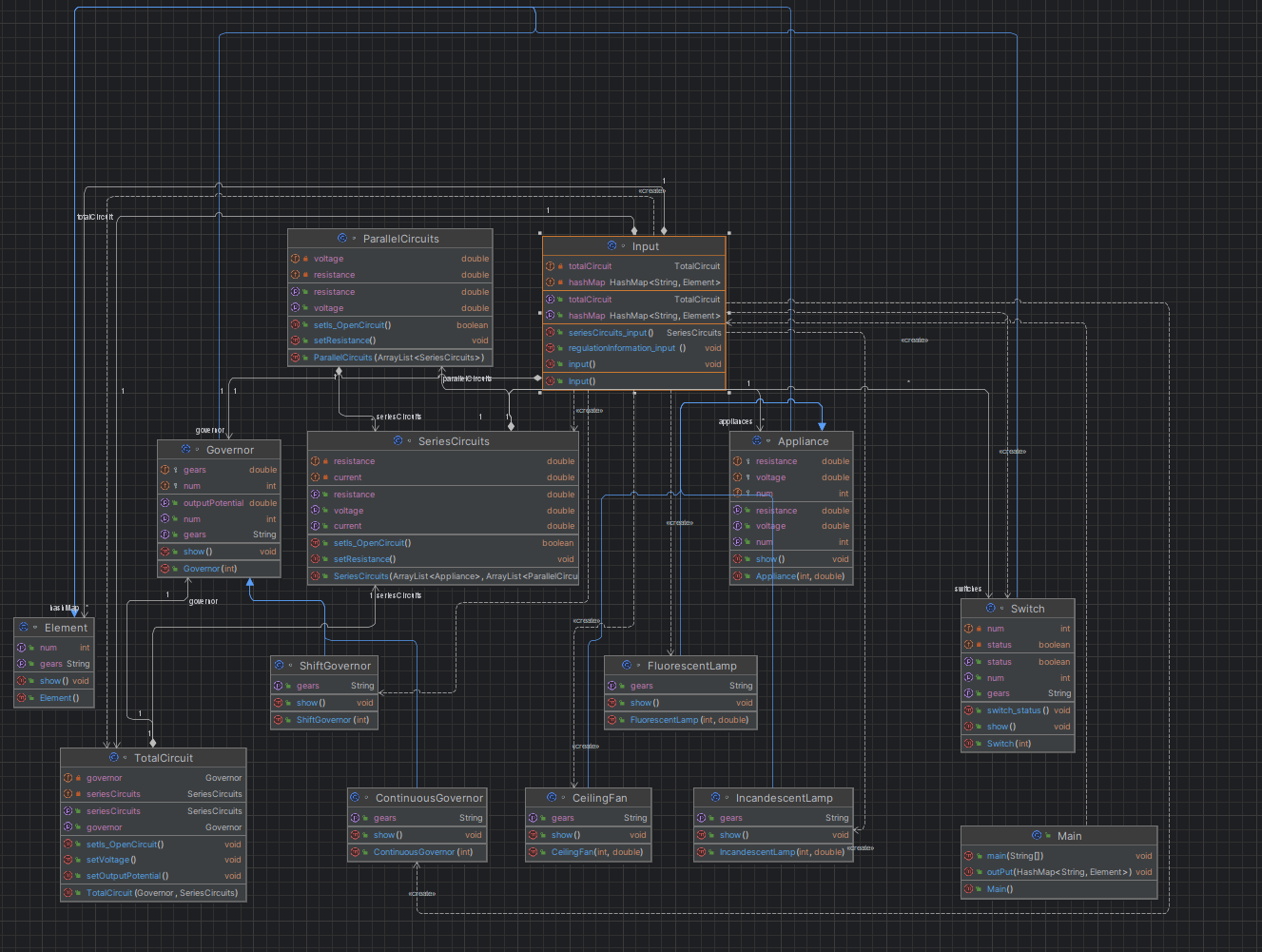Click CeilingFan(int, double) constructor row

[588, 852]
